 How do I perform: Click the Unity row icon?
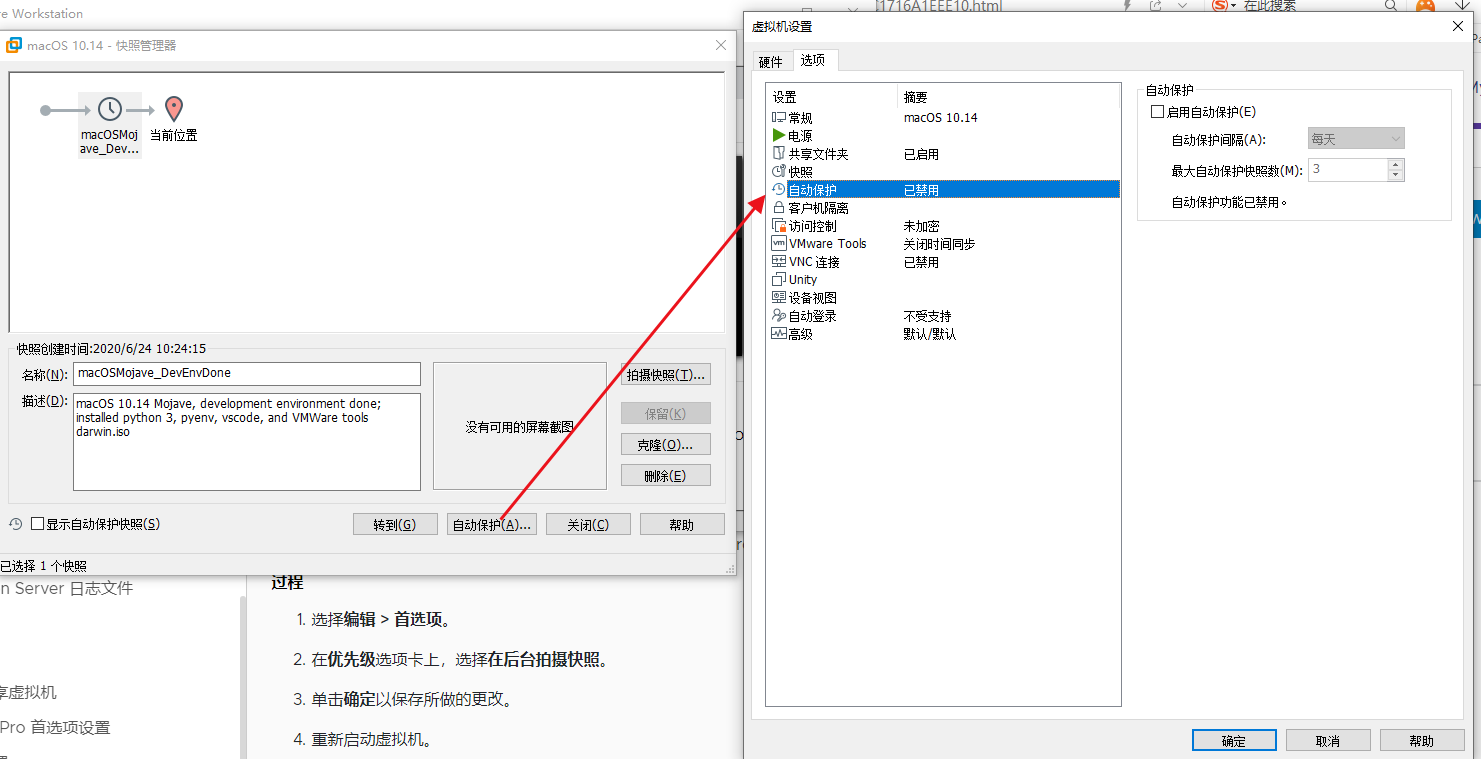[779, 279]
